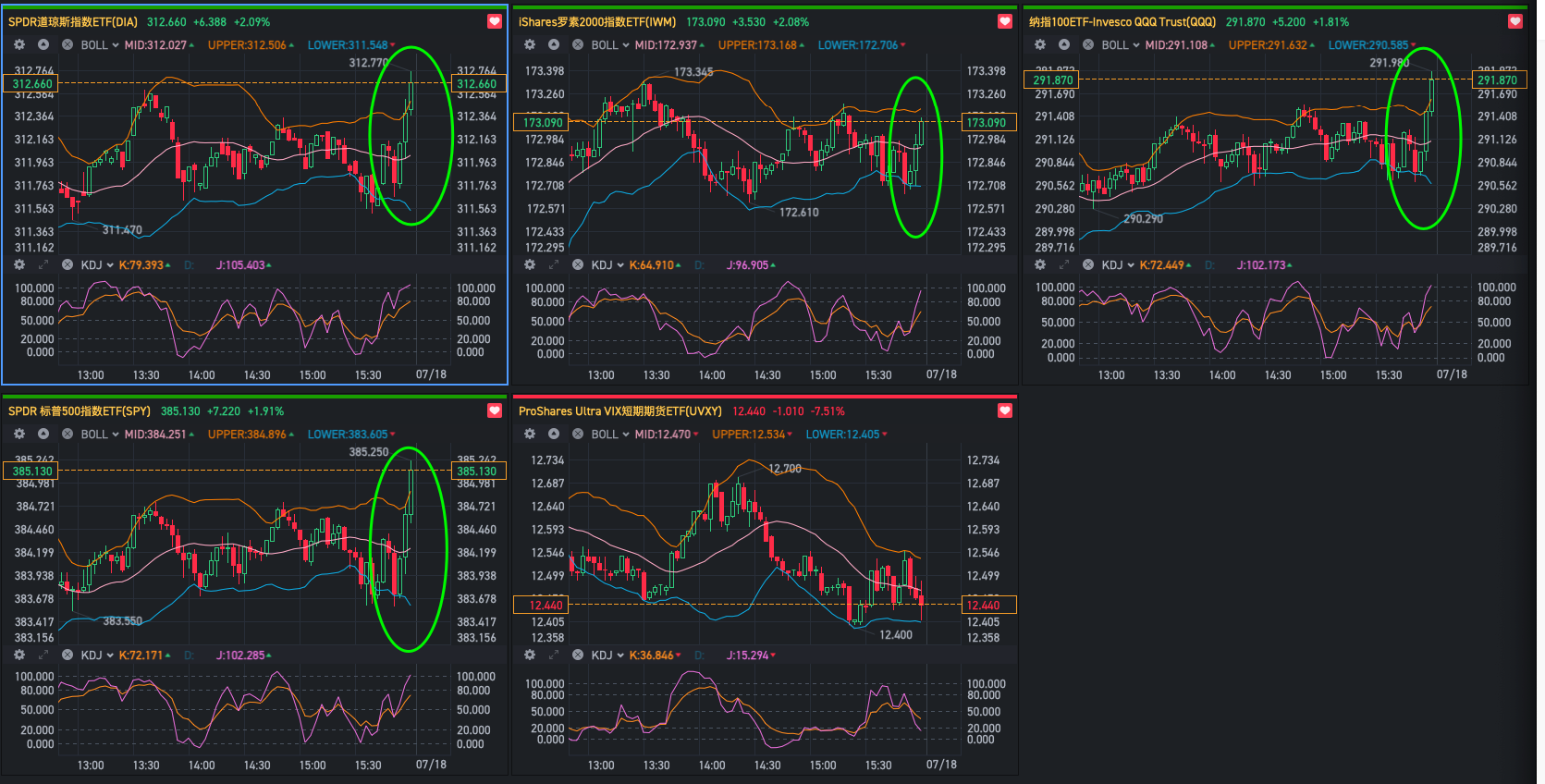Screen dimensions: 1545x784
Task: Open KDJ indicator dropdown on SPY chart
Action: pyautogui.click(x=97, y=655)
